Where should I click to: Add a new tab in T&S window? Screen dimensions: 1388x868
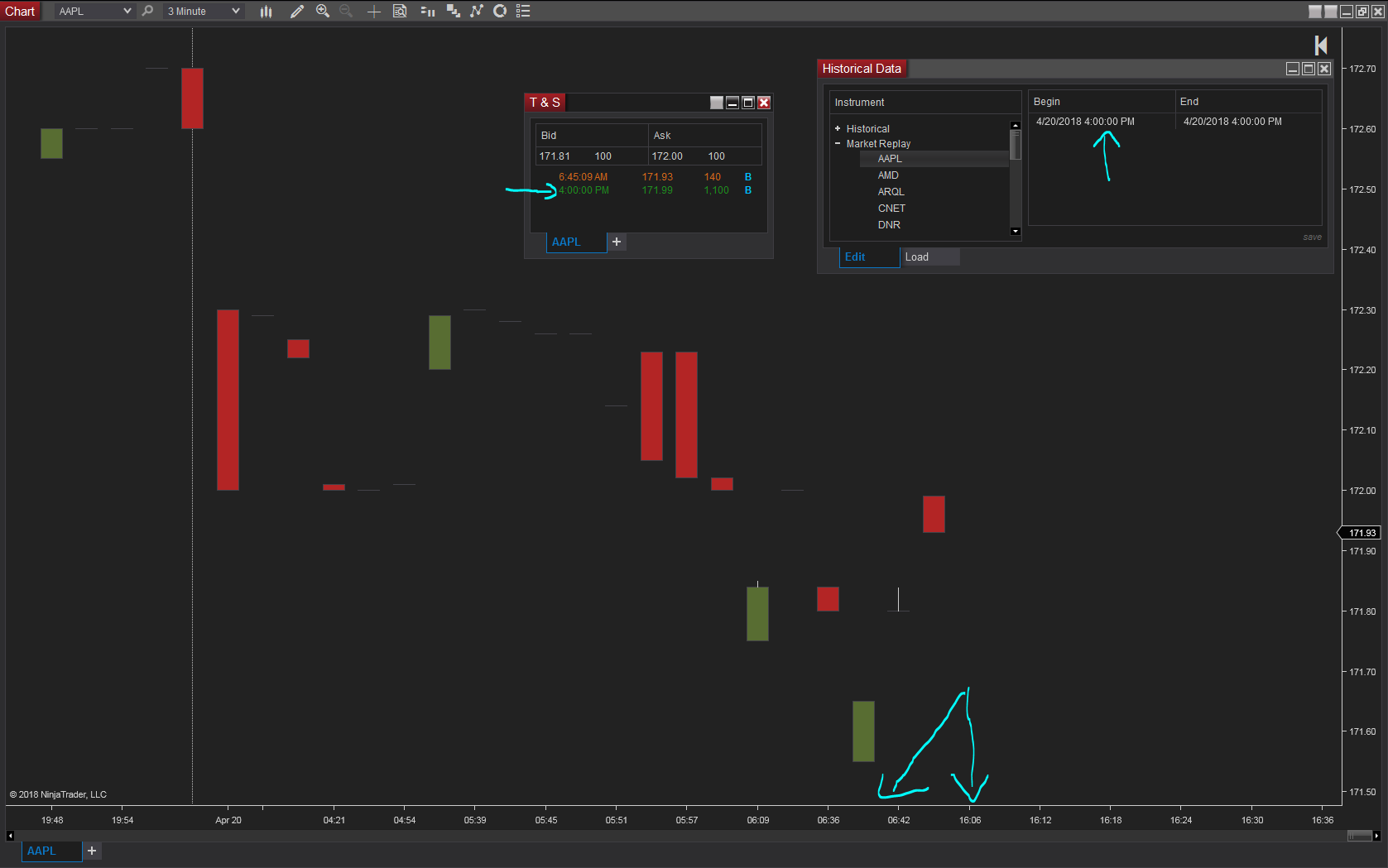[x=617, y=242]
